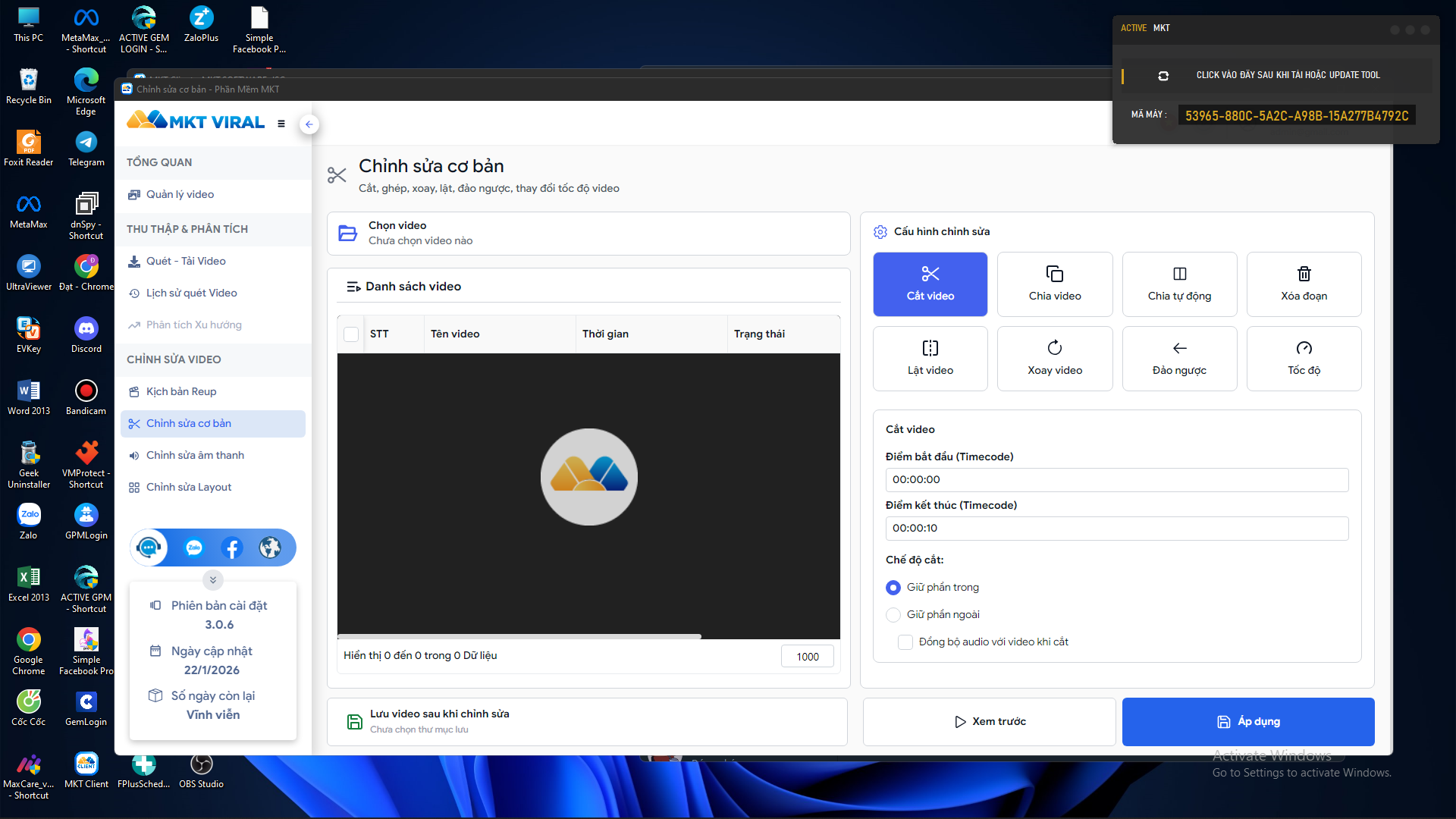Open Chỉnh sửa âm thanh menu item

tap(213, 456)
